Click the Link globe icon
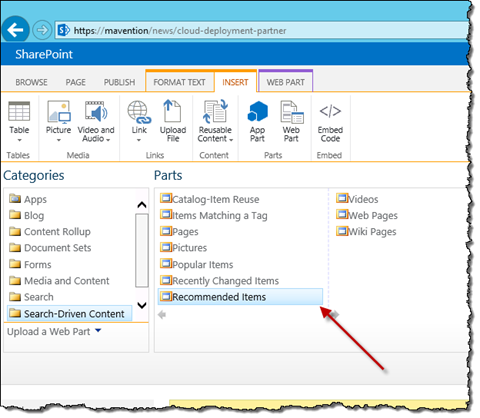 [139, 112]
